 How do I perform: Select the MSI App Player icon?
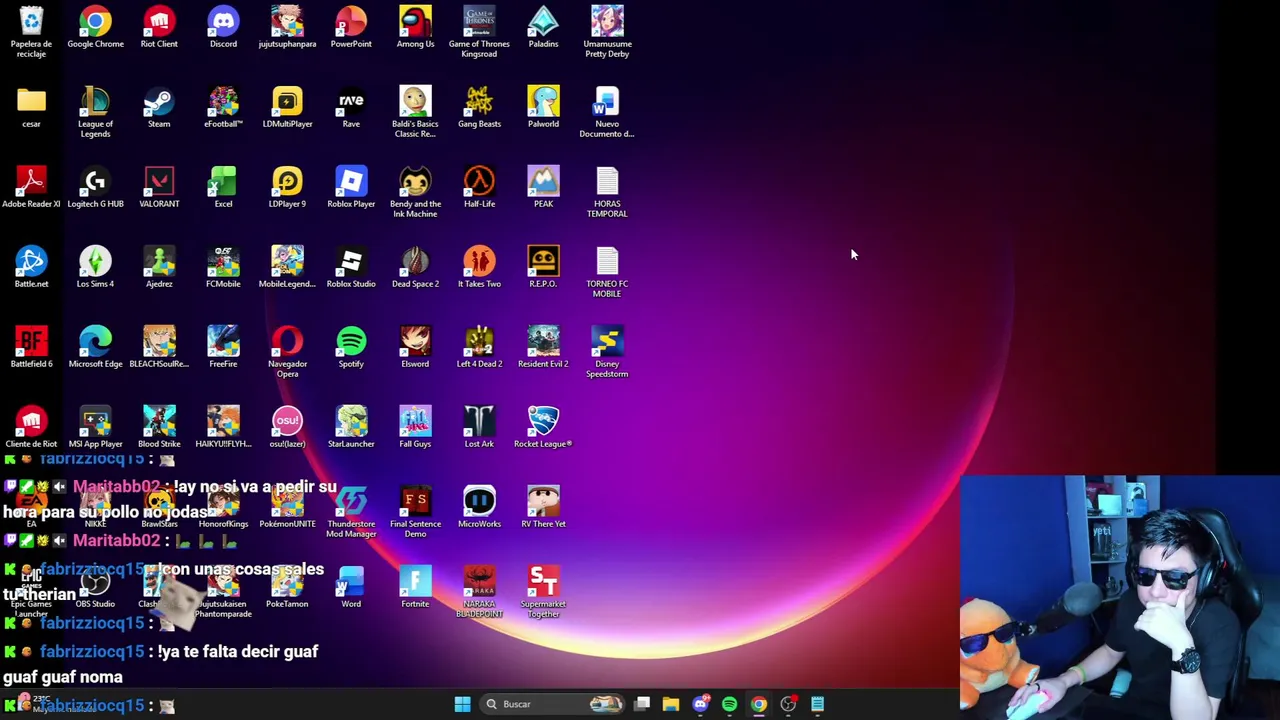click(95, 427)
